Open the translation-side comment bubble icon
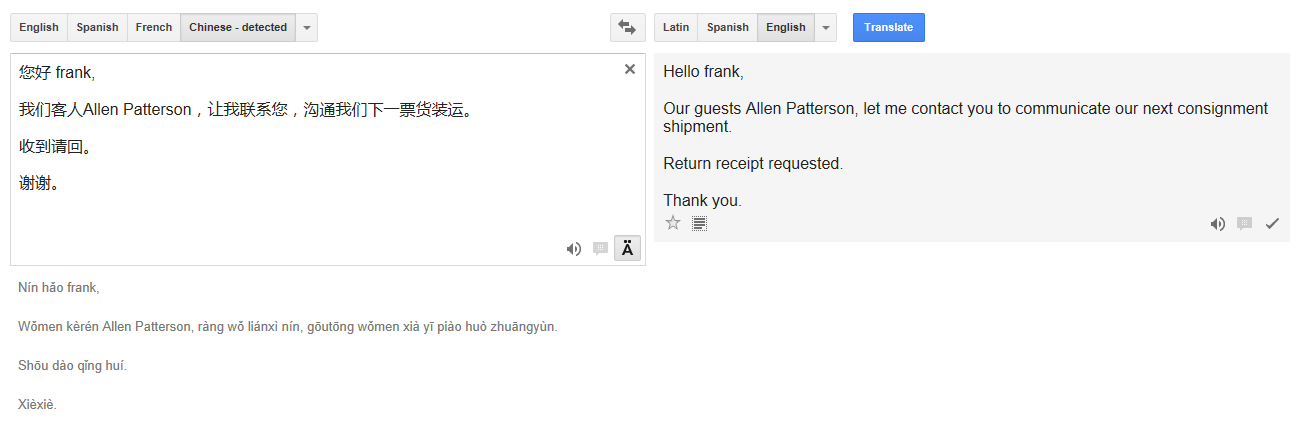This screenshot has height=433, width=1304. pos(1244,224)
